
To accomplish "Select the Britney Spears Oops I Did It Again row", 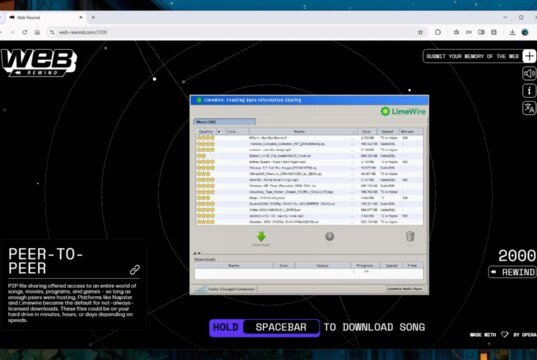I will (309, 162).
